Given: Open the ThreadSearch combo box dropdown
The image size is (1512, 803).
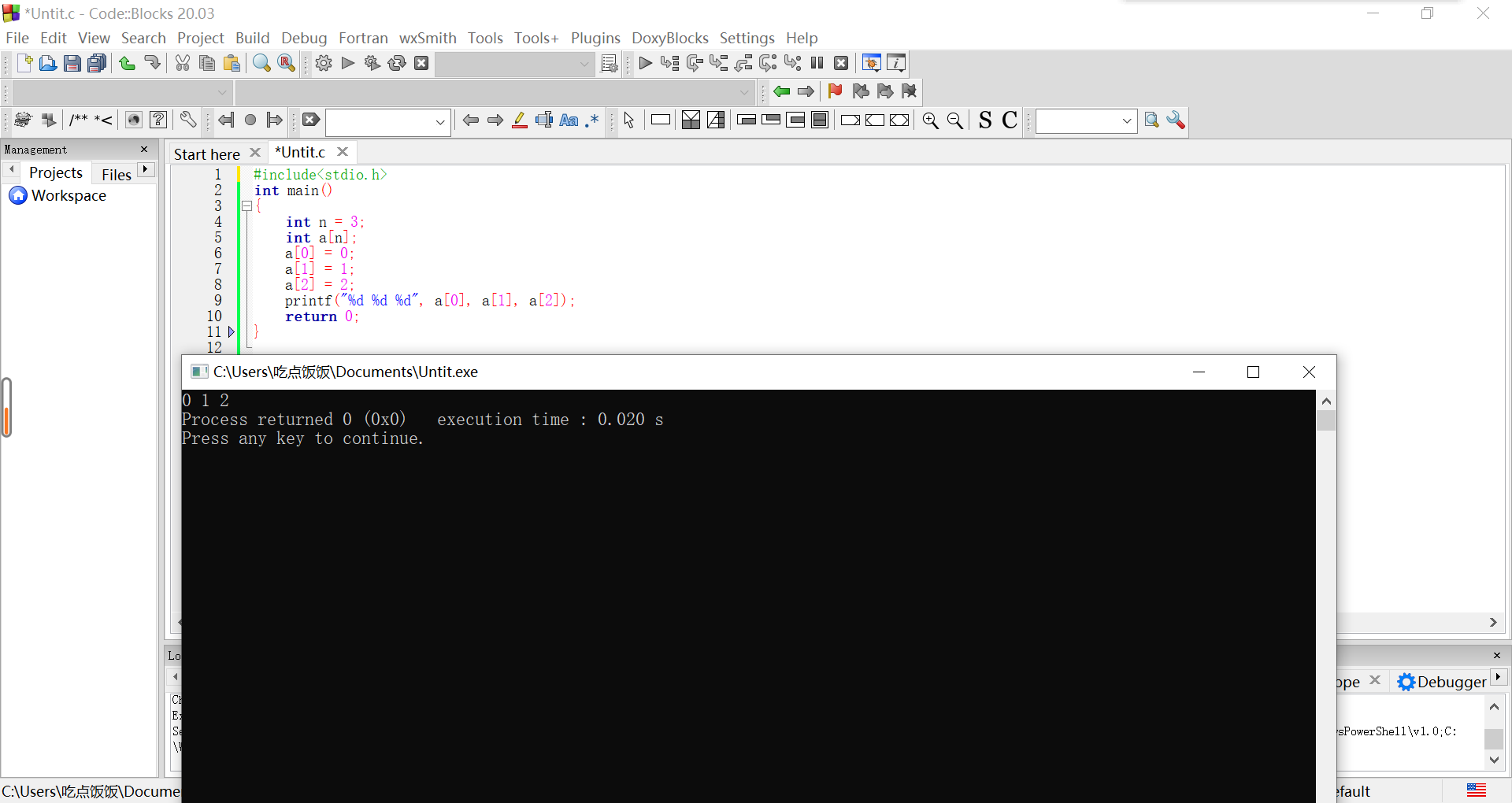Looking at the screenshot, I should (1127, 120).
